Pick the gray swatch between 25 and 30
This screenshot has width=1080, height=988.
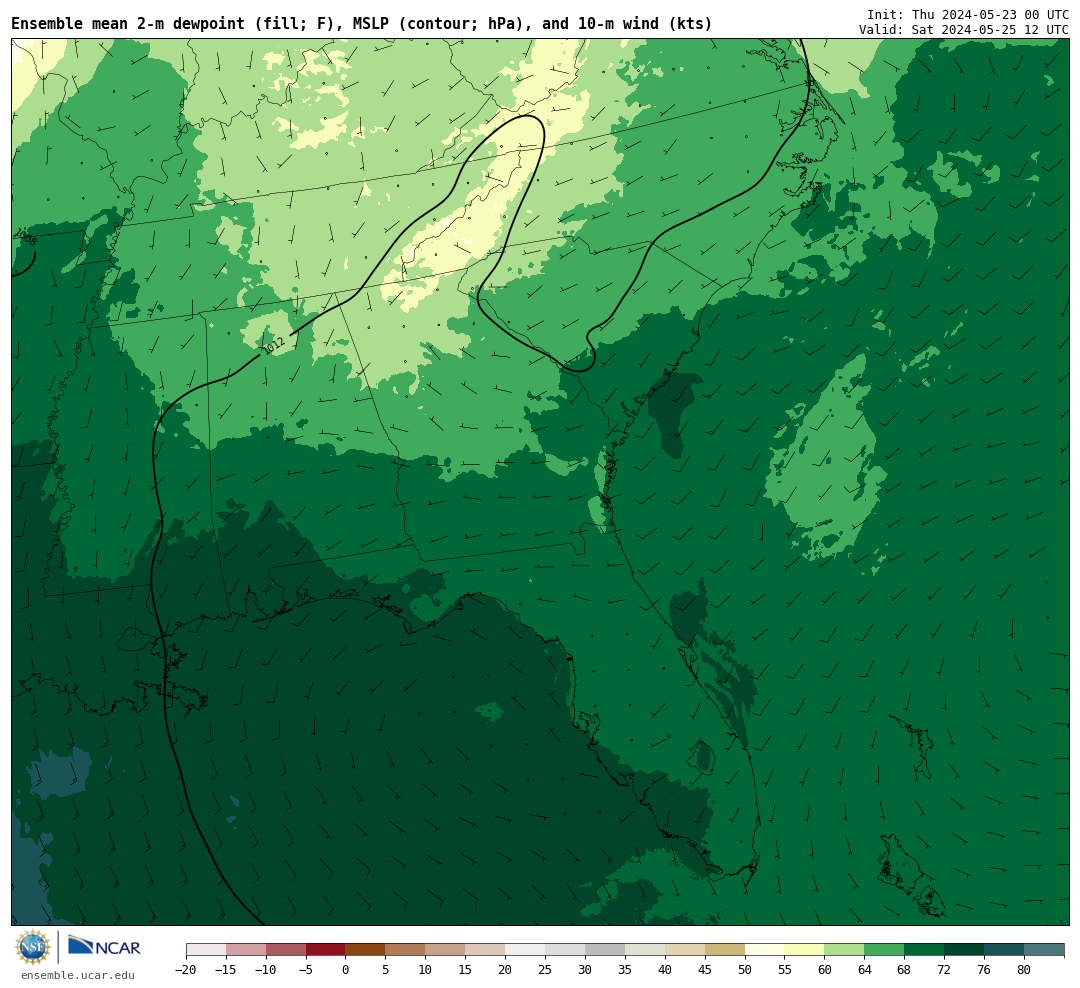(565, 949)
